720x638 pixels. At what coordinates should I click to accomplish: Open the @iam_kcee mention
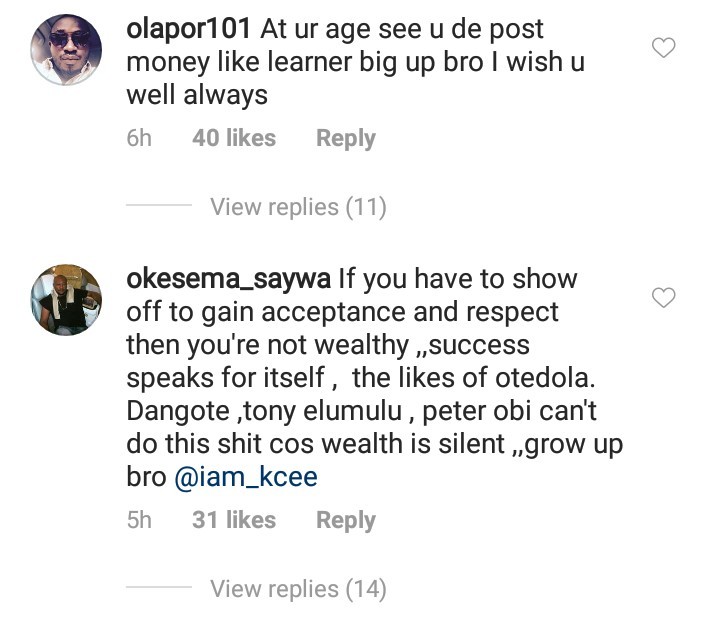click(246, 478)
